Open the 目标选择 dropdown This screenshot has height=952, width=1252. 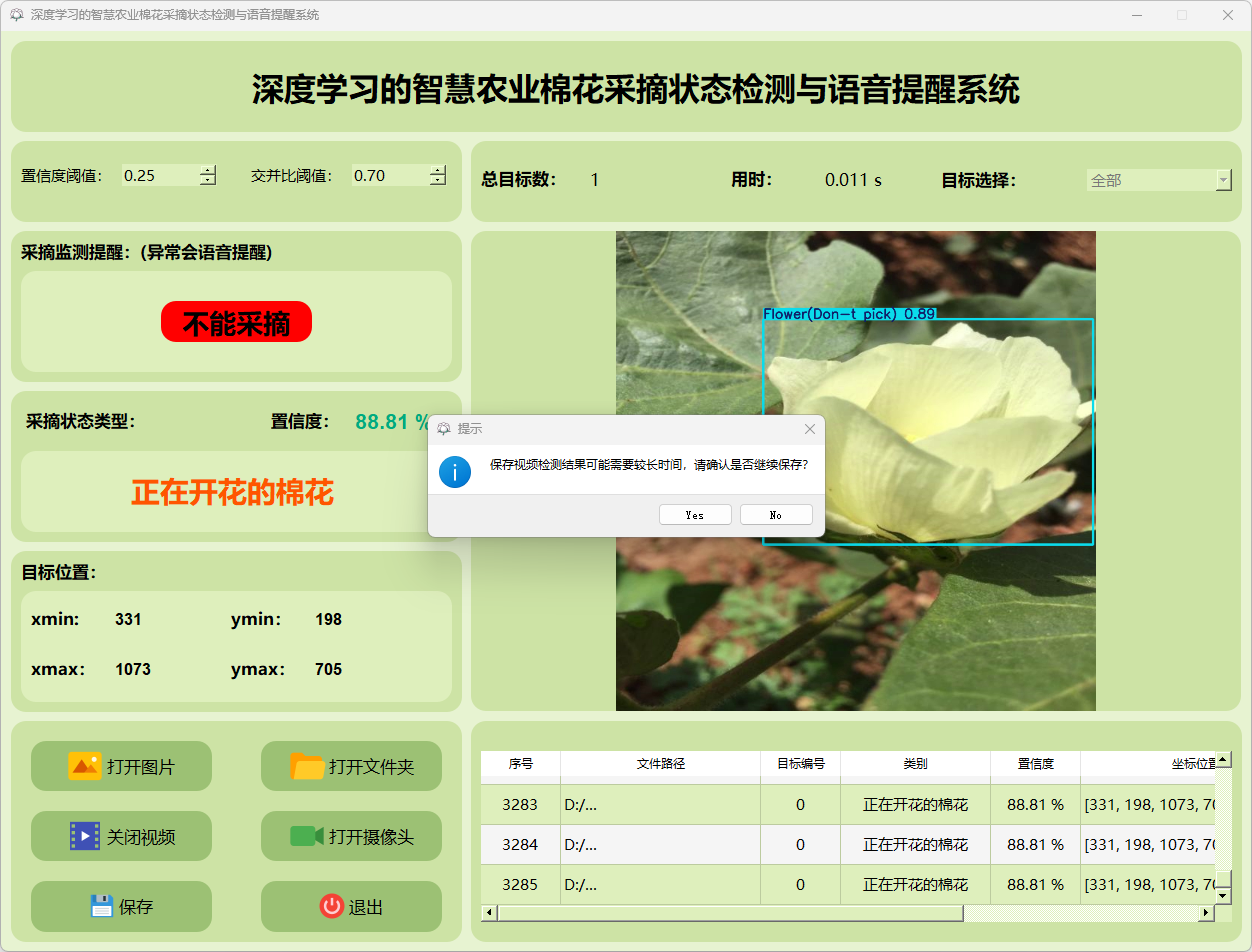tap(1223, 180)
